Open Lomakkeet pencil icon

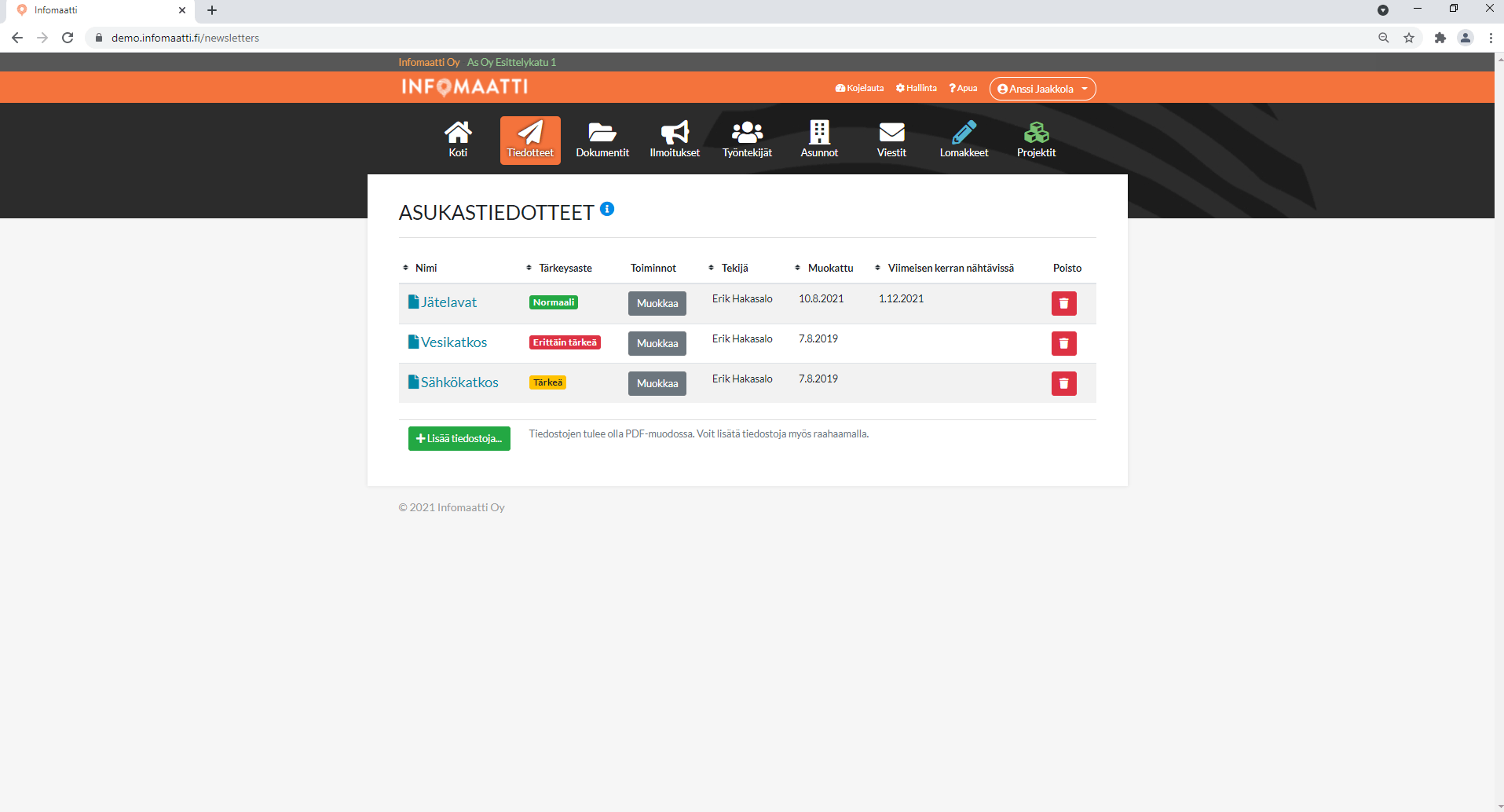[964, 140]
